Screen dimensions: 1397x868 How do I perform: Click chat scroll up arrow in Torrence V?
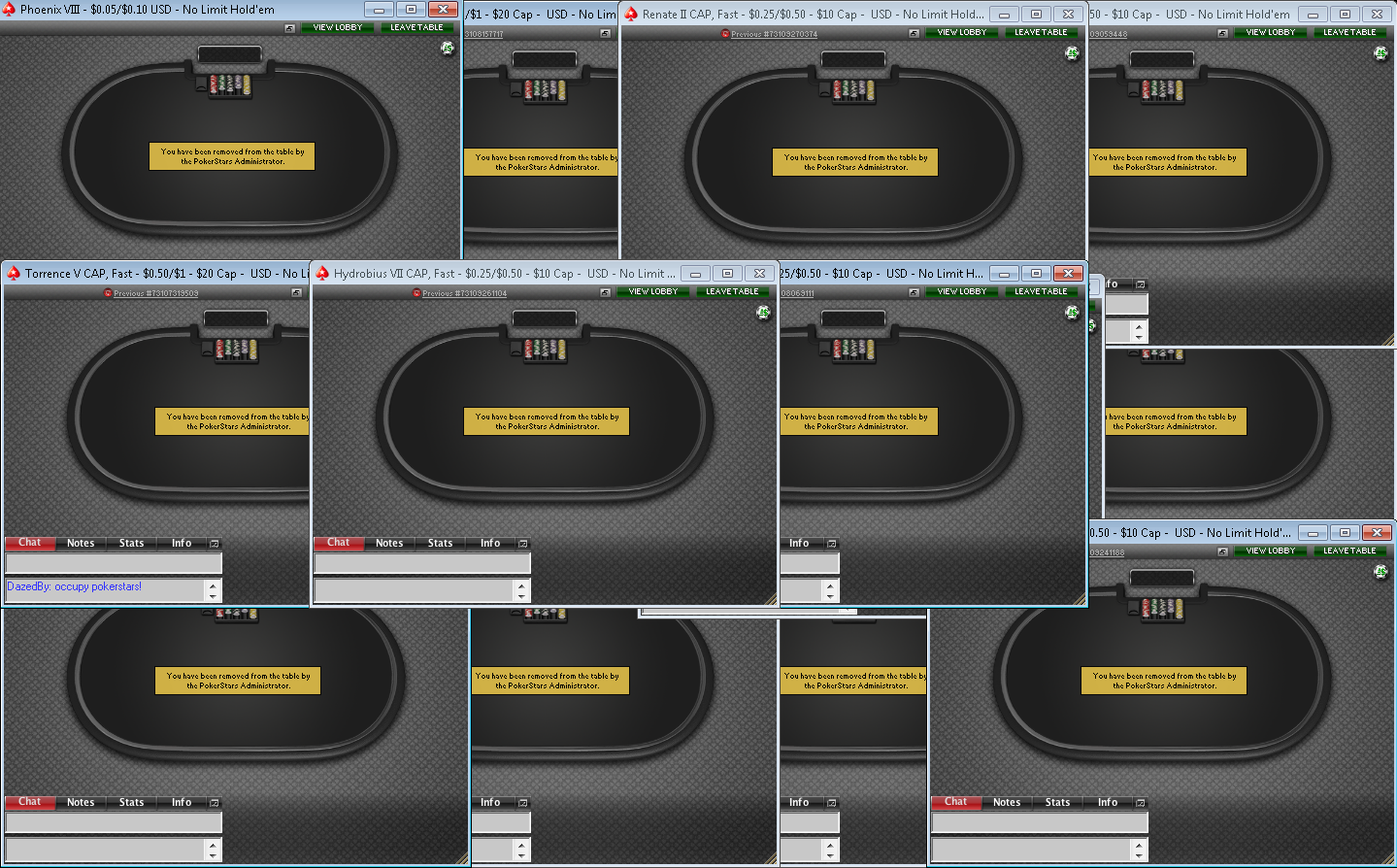pyautogui.click(x=213, y=584)
